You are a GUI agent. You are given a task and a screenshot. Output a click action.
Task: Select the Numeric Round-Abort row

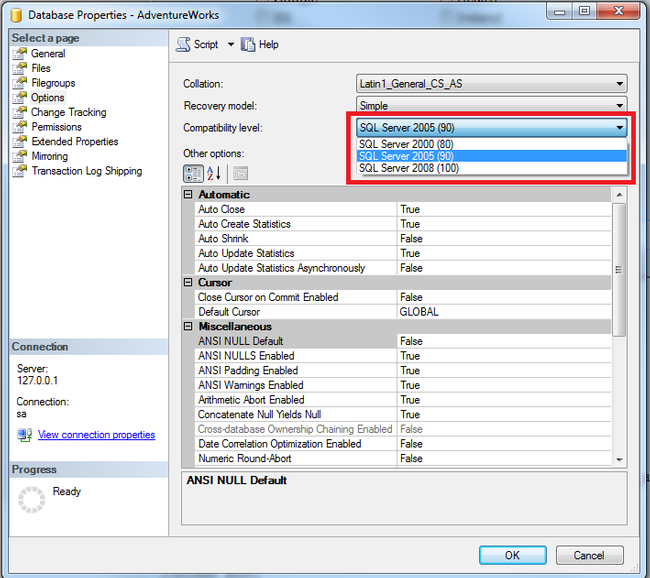(x=403, y=459)
